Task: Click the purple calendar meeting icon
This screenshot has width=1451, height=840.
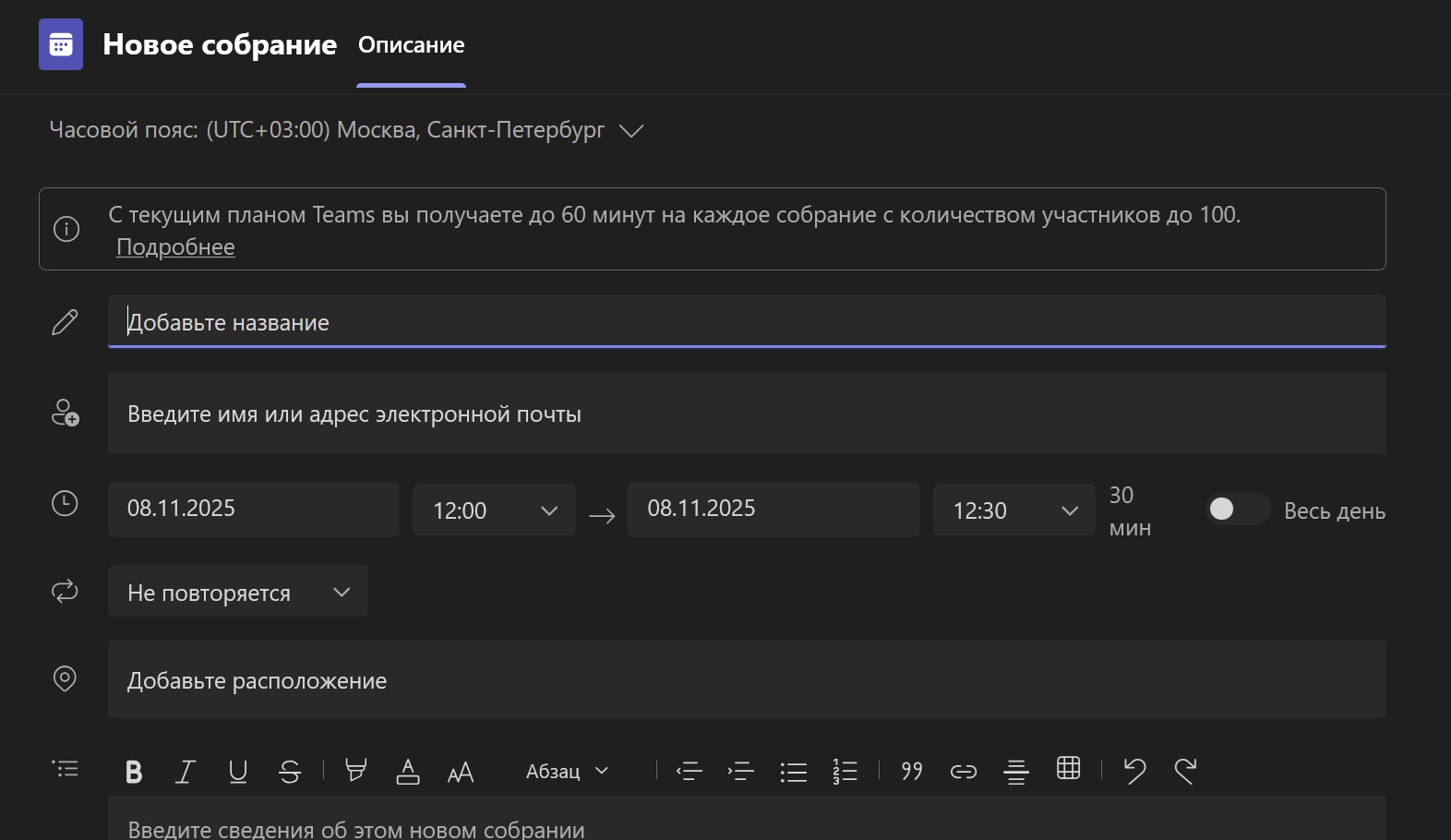Action: tap(61, 44)
